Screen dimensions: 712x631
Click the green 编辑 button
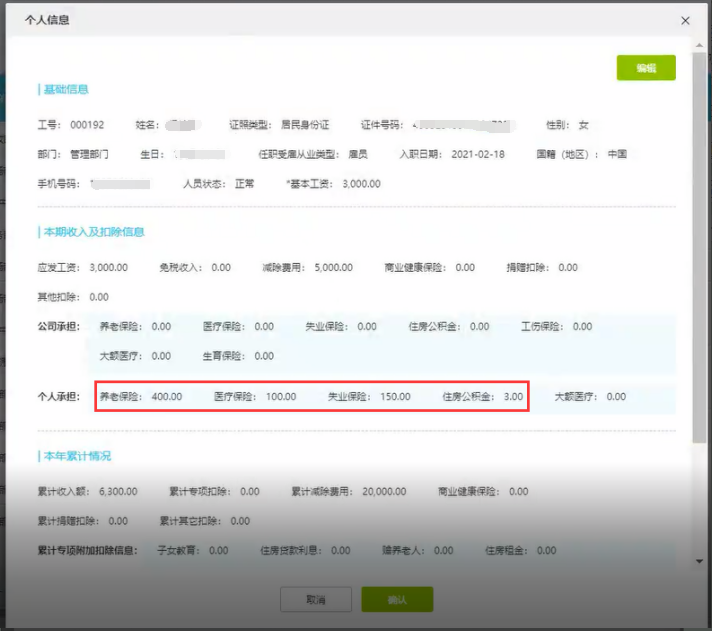coord(646,68)
